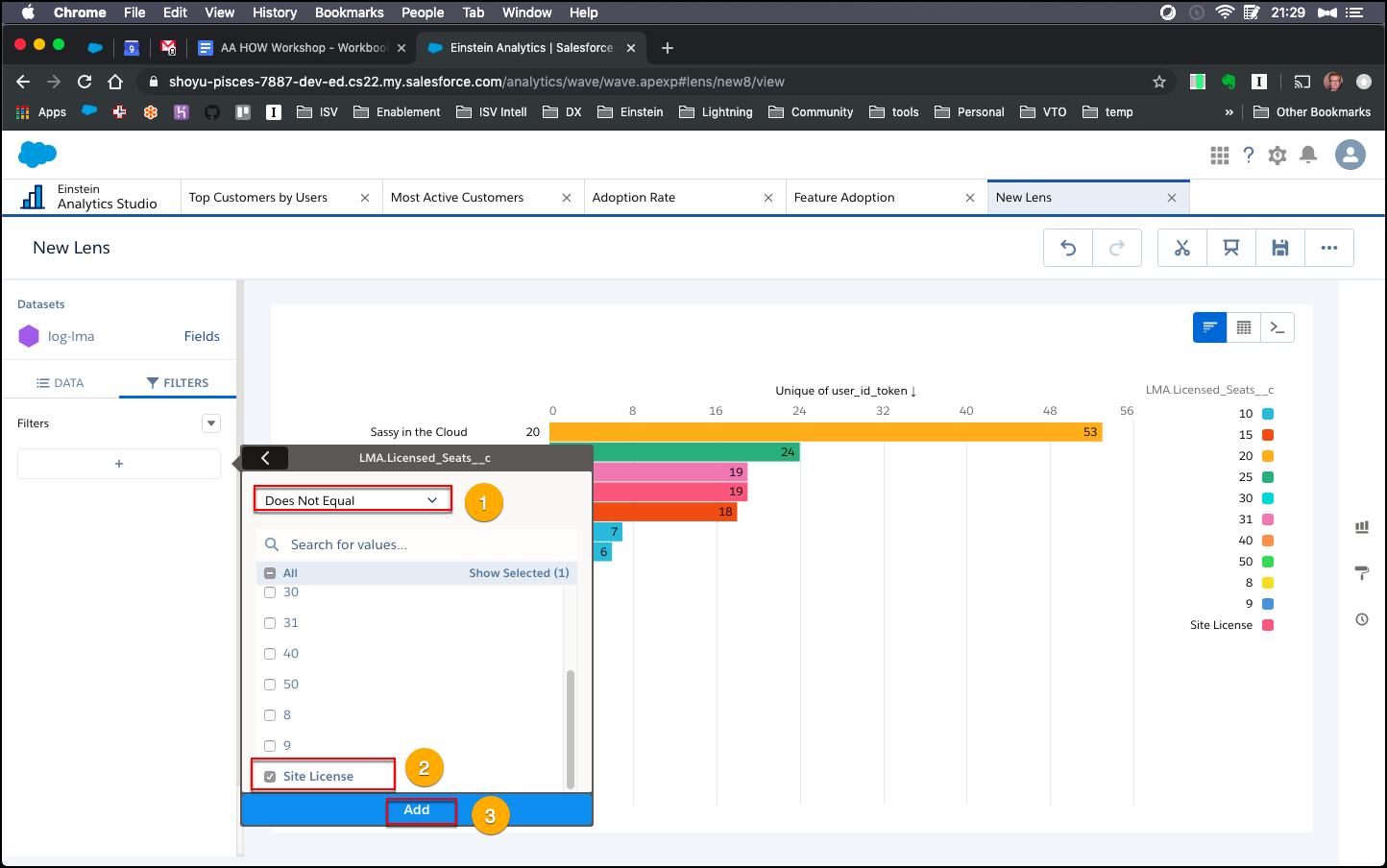Switch to the DATA tab
Image resolution: width=1387 pixels, height=868 pixels.
click(61, 382)
